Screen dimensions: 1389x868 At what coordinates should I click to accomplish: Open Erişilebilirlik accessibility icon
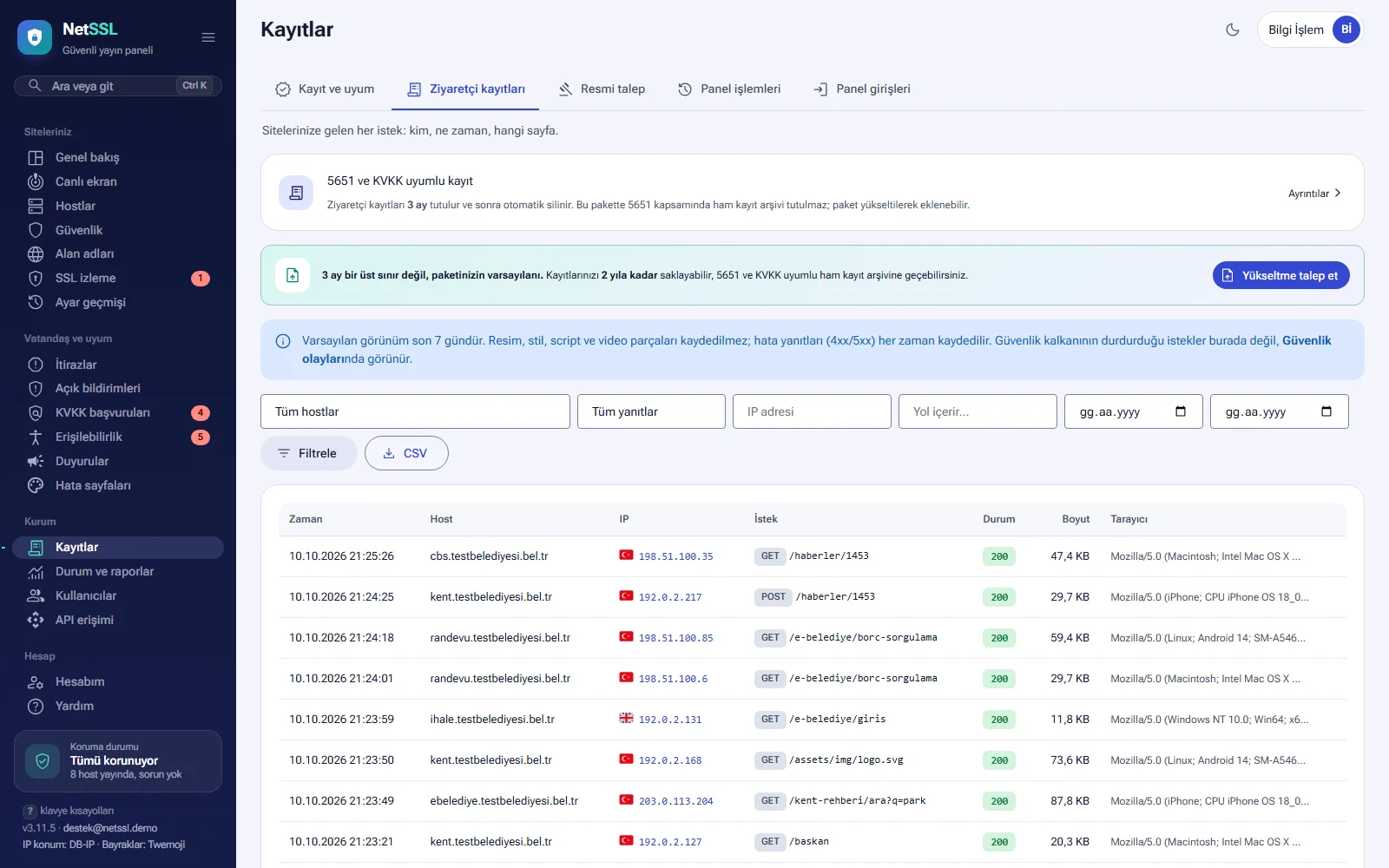[x=36, y=437]
